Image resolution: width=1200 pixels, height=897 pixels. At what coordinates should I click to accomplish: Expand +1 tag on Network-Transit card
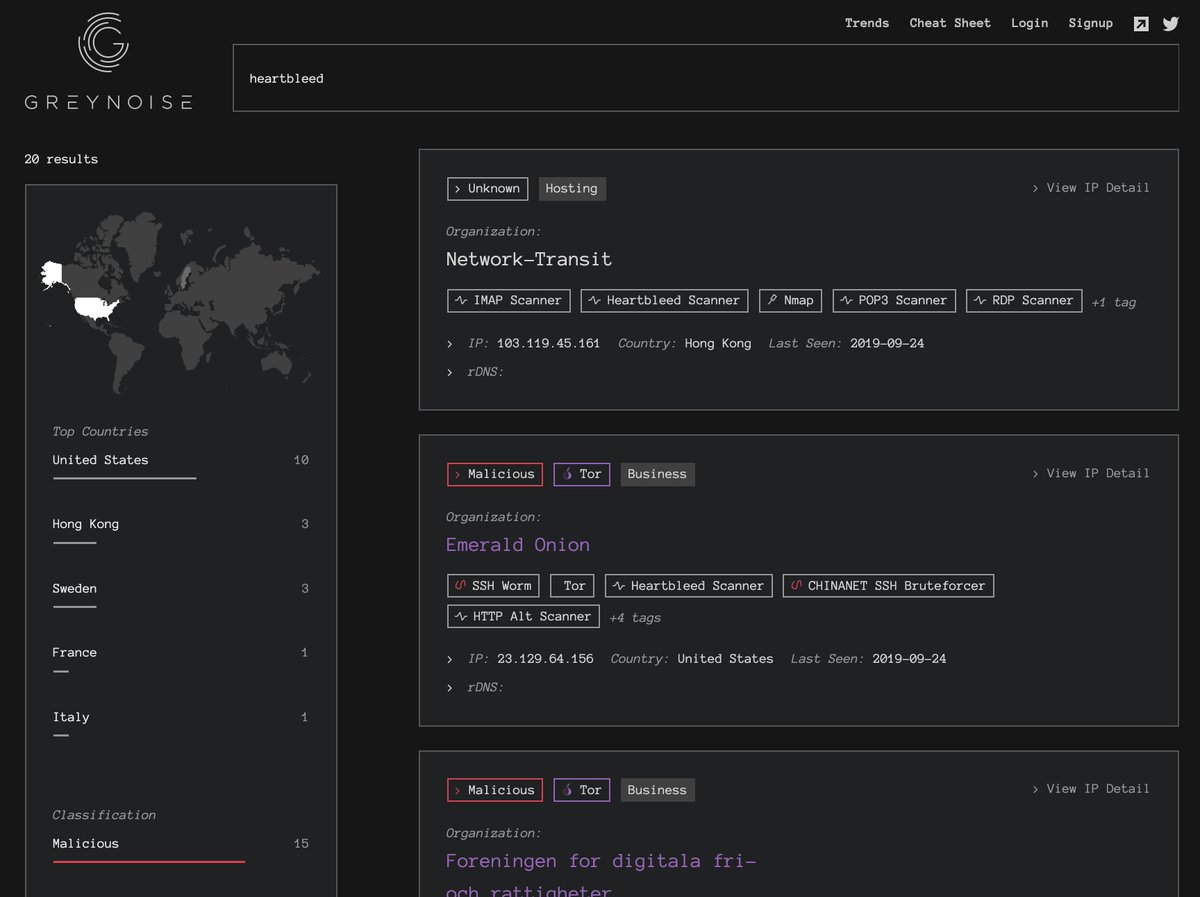1113,302
